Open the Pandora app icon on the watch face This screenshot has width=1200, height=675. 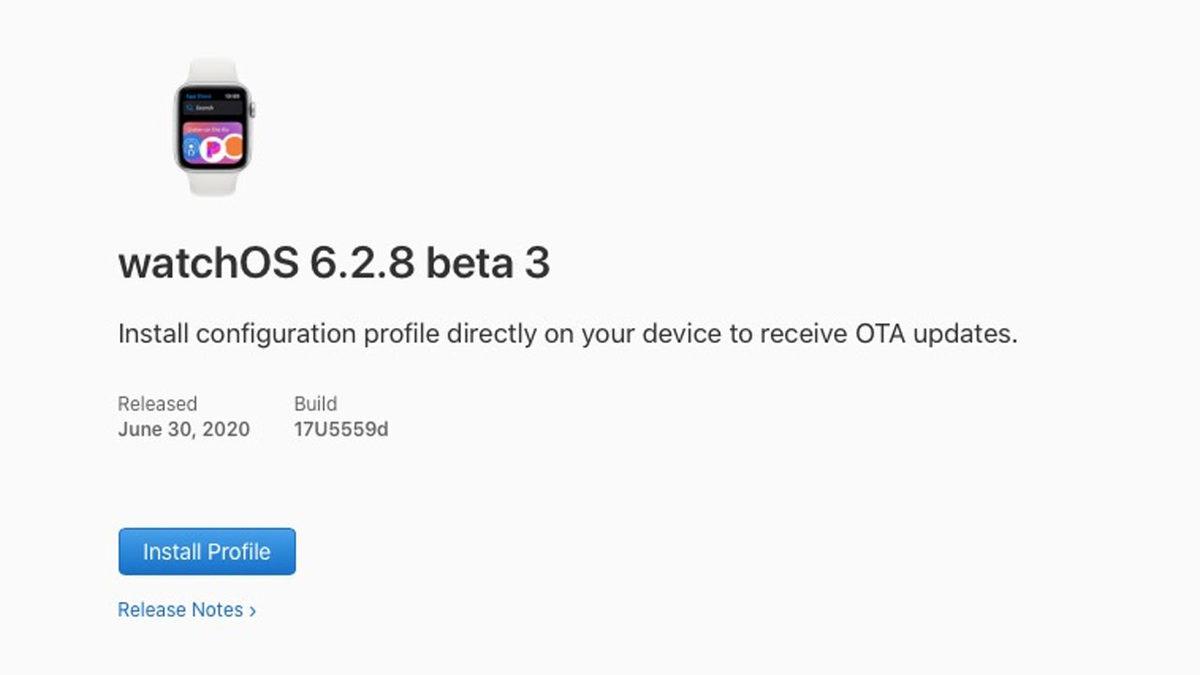pos(213,148)
